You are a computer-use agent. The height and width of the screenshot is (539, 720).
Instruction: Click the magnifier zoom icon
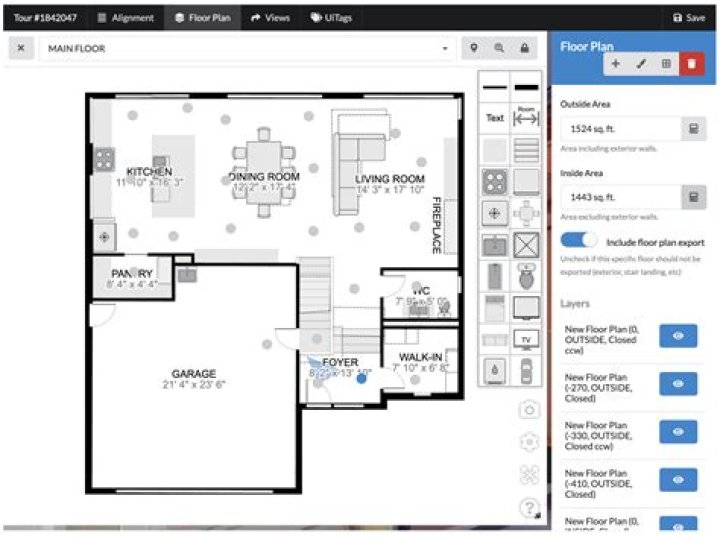[499, 48]
